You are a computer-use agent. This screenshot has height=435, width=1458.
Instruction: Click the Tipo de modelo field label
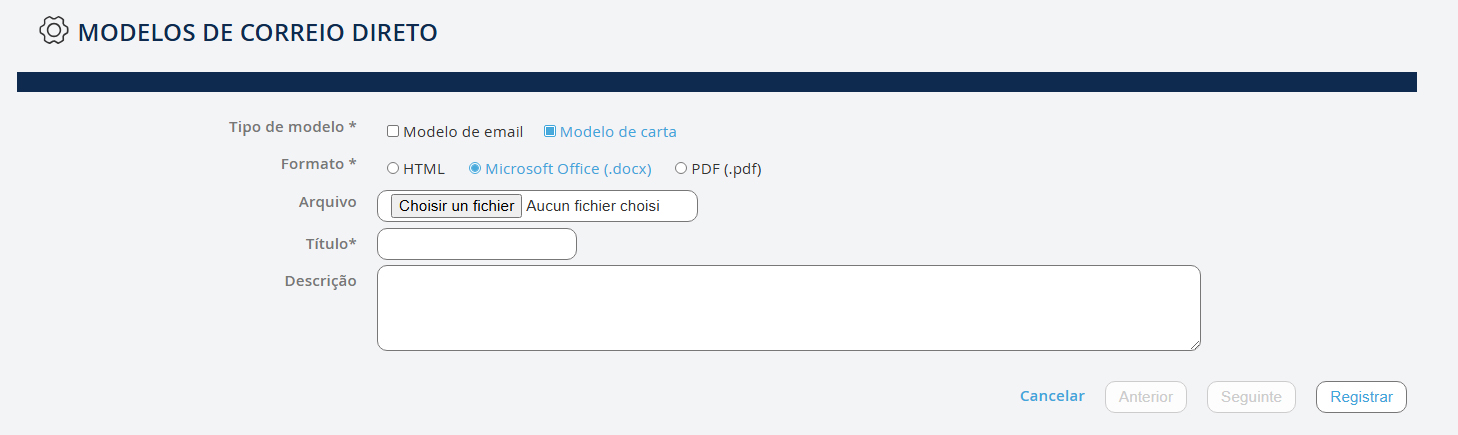[292, 127]
